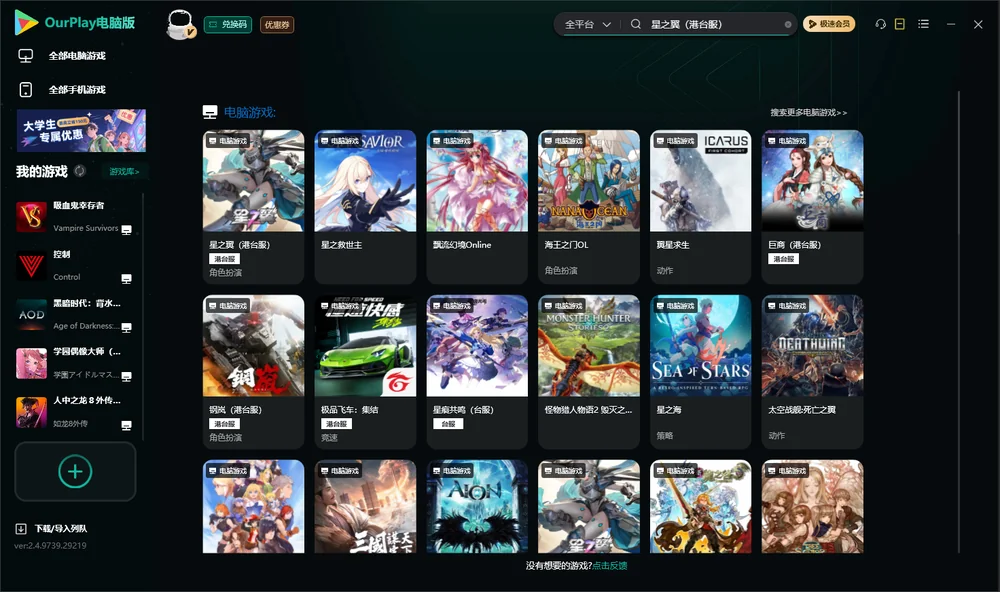Click the 搜索更多电脑游戏>> link
This screenshot has height=592, width=1000.
tap(808, 112)
